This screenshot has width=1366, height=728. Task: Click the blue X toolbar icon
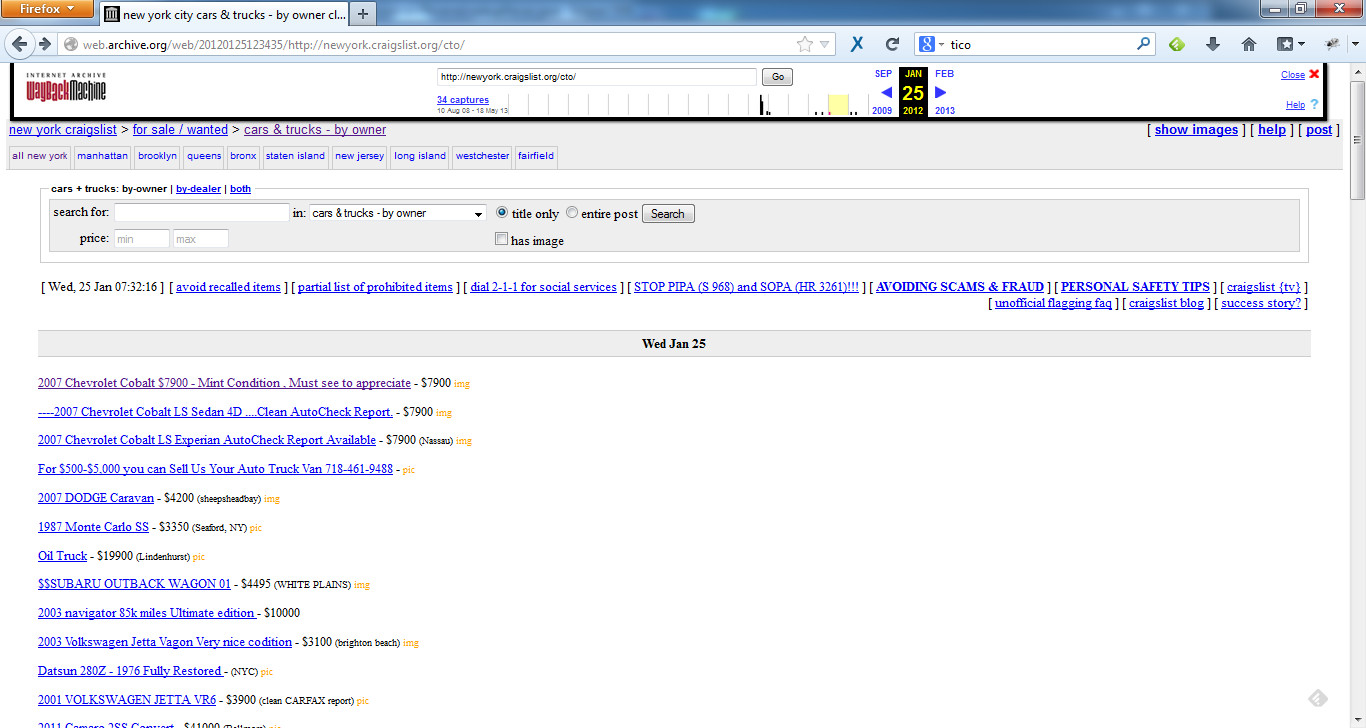pyautogui.click(x=857, y=45)
